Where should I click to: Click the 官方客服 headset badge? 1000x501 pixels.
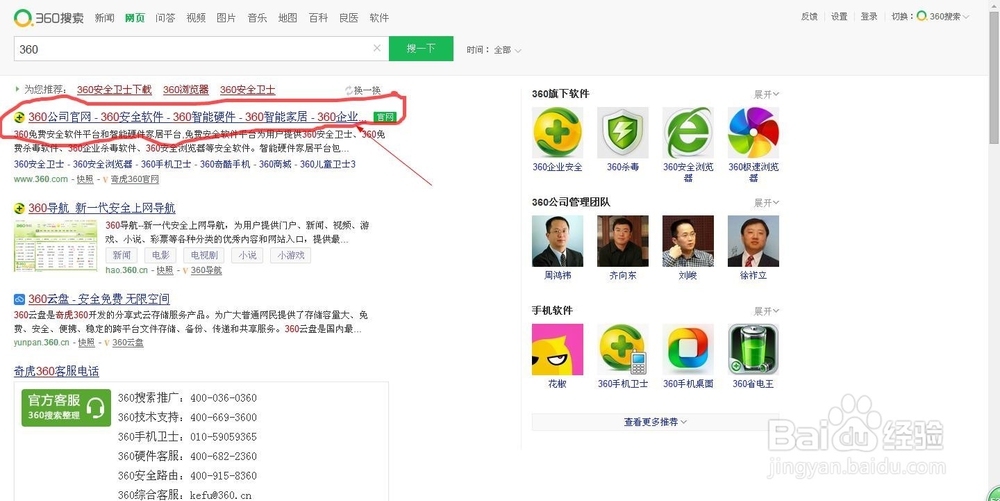coord(66,407)
